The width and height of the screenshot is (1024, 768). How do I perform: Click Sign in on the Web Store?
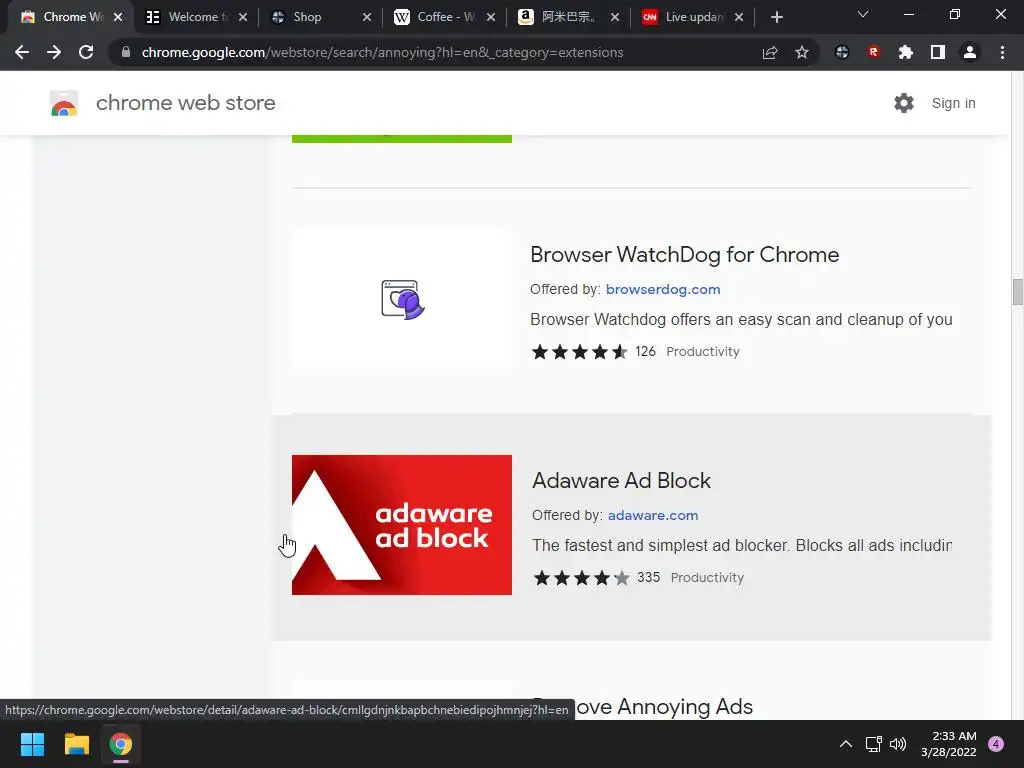[953, 103]
